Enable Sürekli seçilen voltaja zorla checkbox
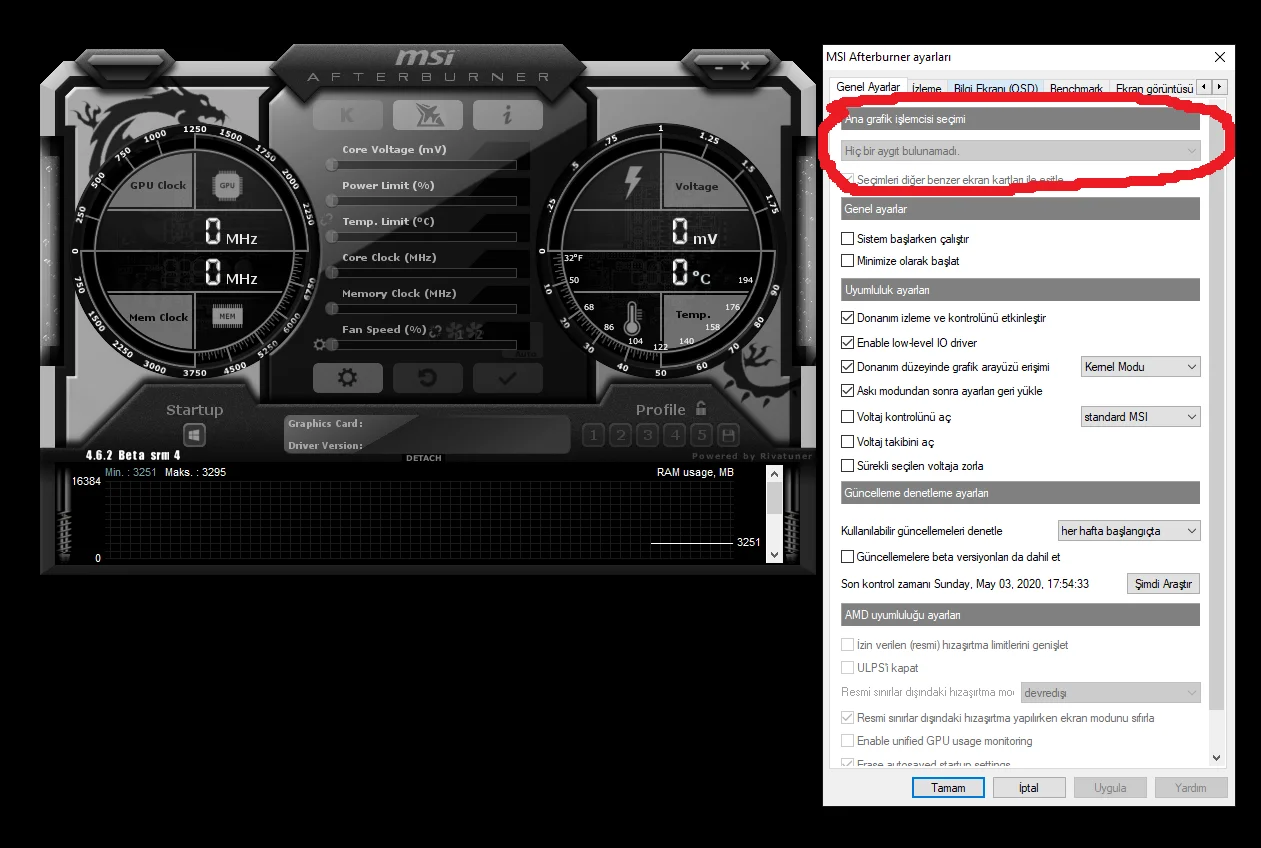 point(848,466)
